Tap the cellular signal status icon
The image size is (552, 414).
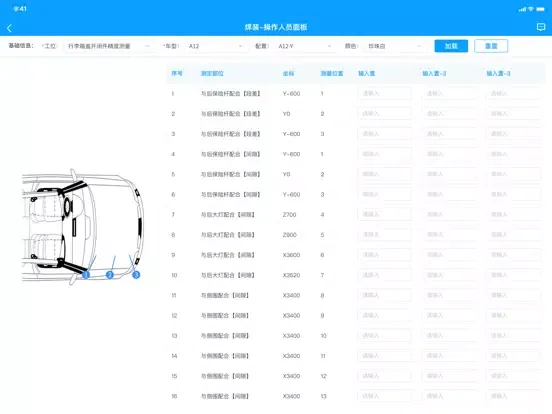click(x=522, y=9)
